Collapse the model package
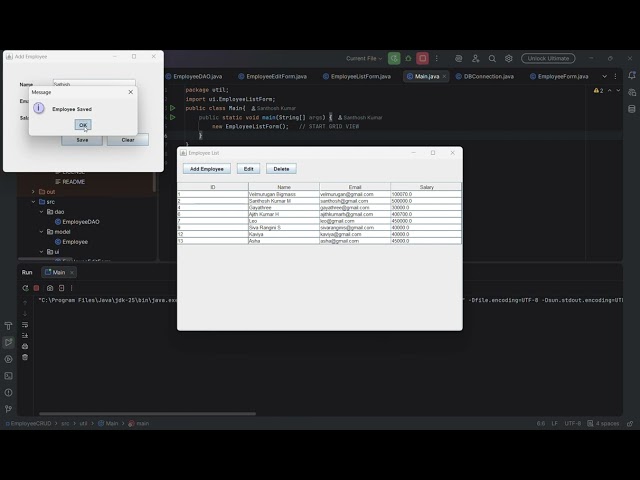 point(41,232)
